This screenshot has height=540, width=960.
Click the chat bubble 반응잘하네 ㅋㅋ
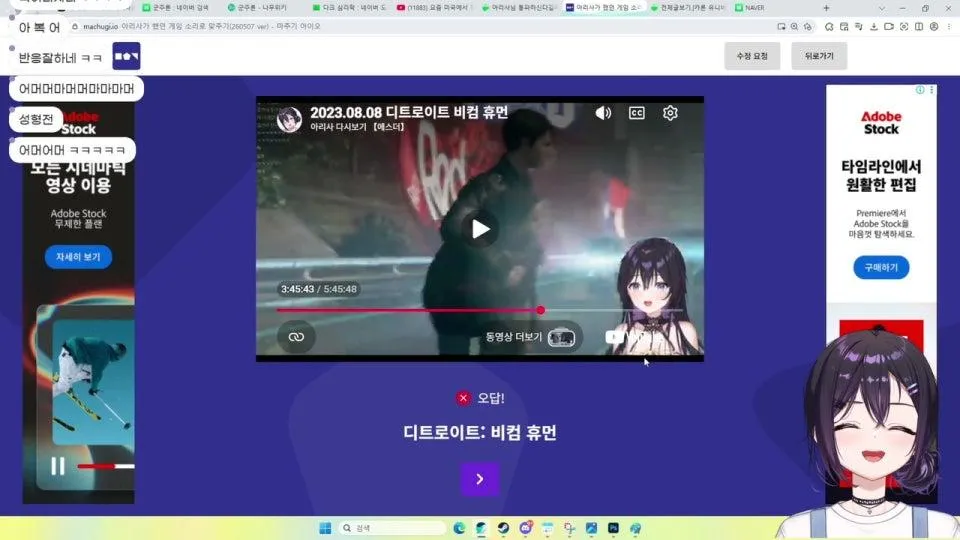point(61,58)
